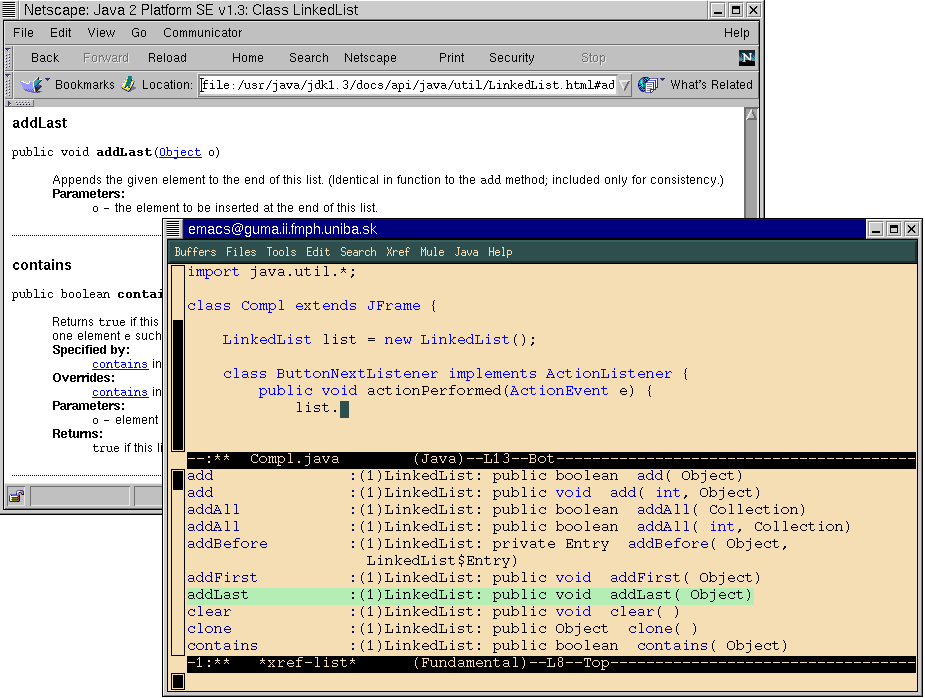Open the View menu in Netscape
Screen dimensions: 925x698
[x=101, y=32]
